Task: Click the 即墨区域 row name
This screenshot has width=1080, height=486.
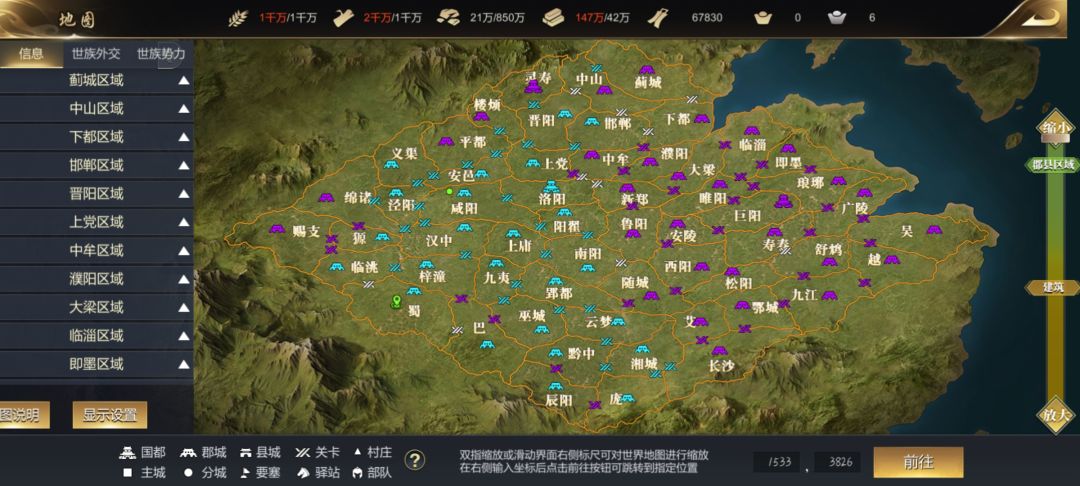Action: pos(96,364)
